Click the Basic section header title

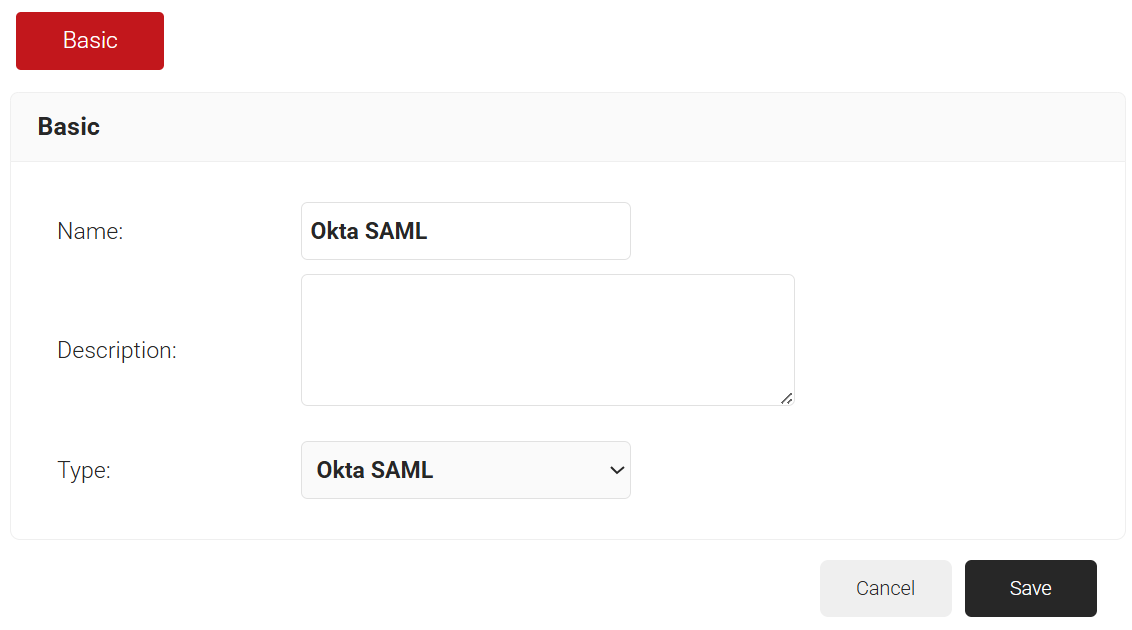[69, 127]
